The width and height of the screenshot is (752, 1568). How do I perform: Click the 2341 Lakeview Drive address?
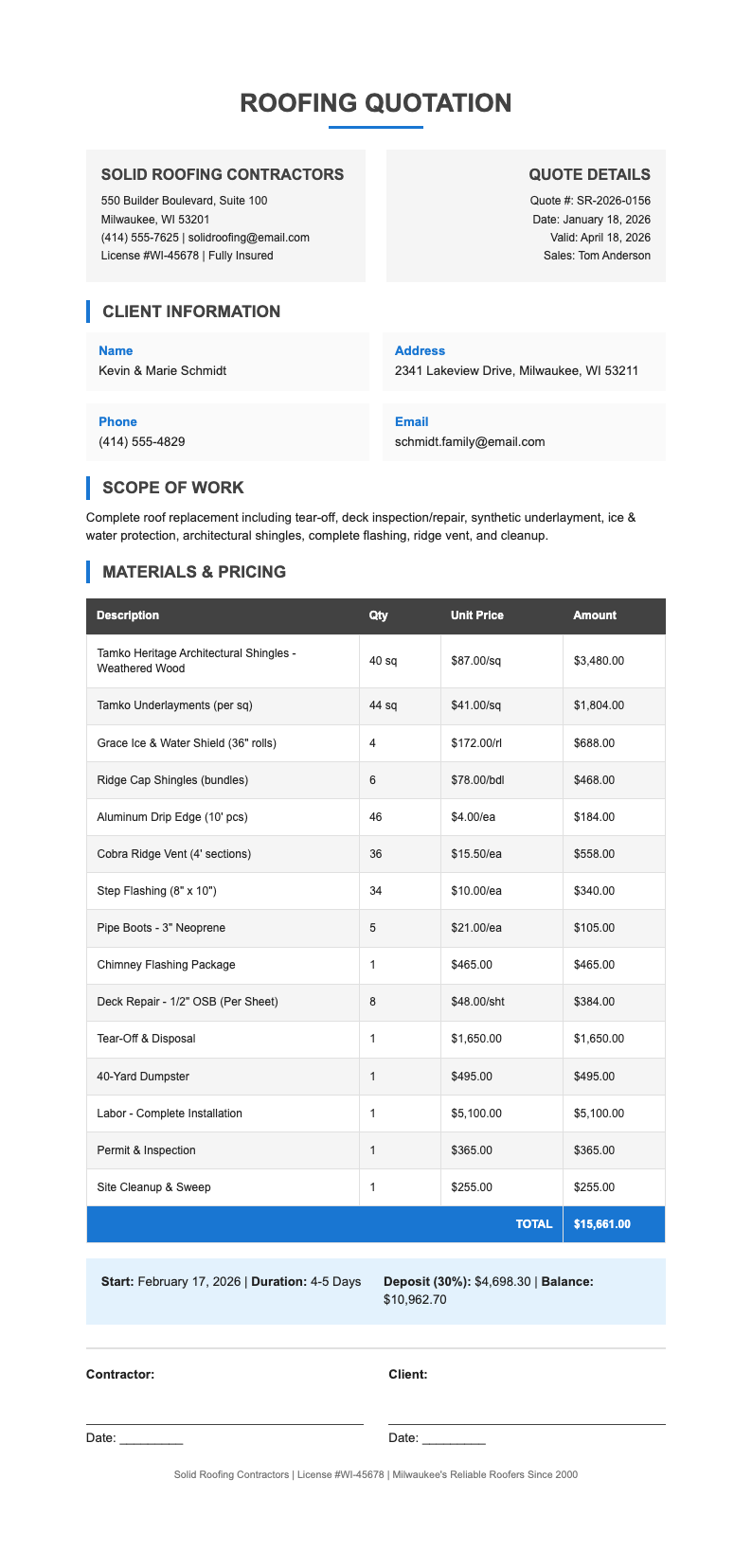(516, 371)
